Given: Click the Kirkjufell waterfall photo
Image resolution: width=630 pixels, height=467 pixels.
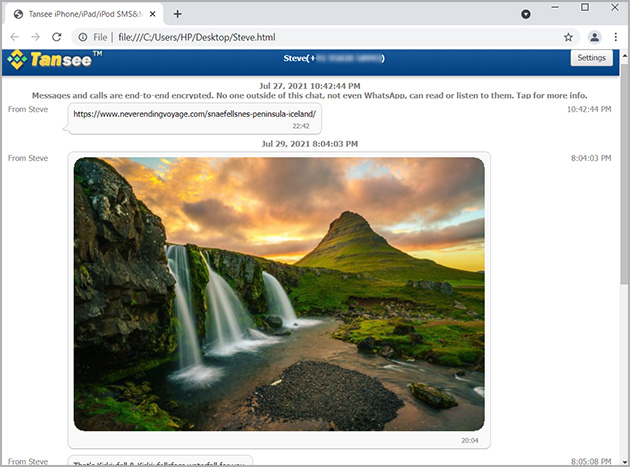Looking at the screenshot, I should tap(279, 293).
